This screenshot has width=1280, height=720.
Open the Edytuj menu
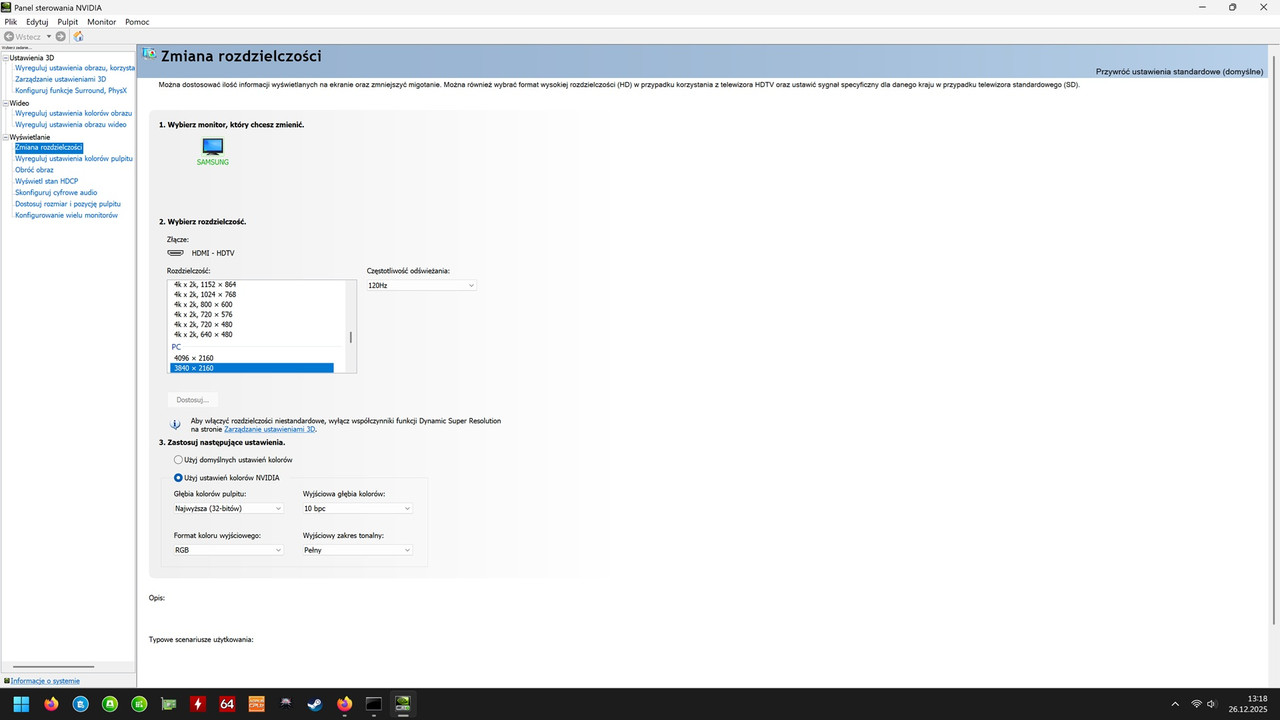click(x=37, y=21)
